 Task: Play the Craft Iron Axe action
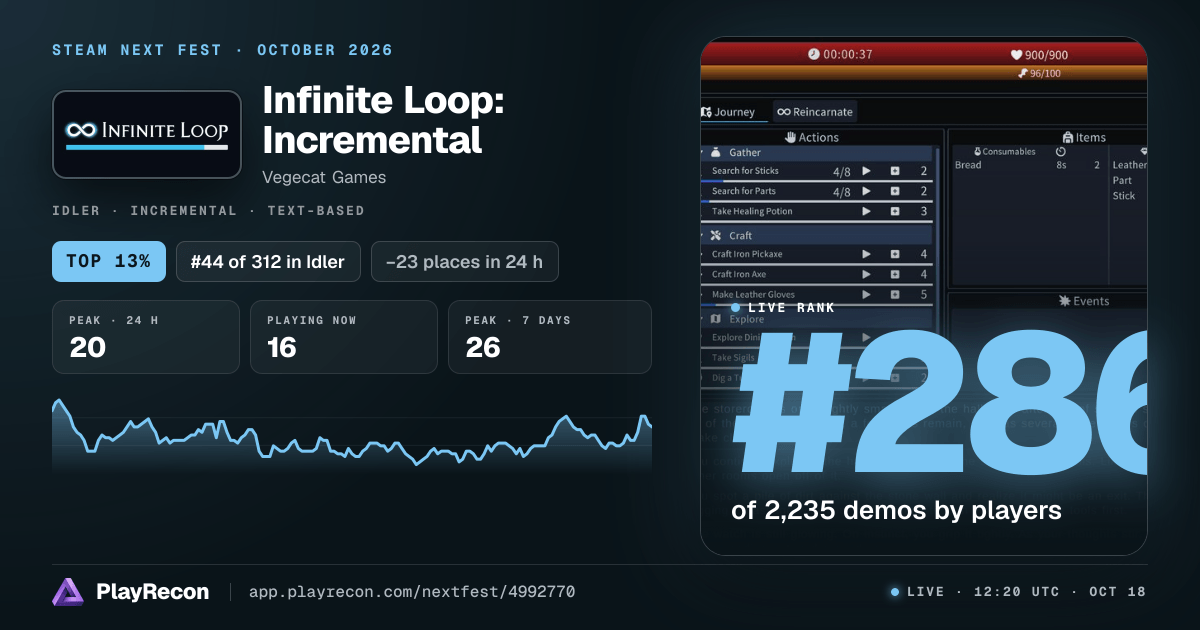[867, 274]
